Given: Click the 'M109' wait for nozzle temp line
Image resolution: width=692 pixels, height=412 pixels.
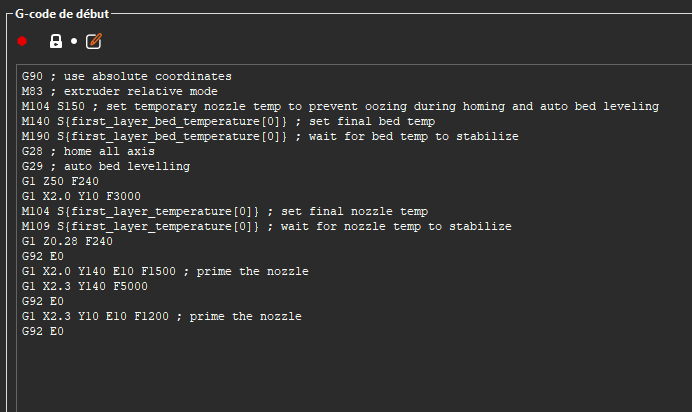Looking at the screenshot, I should pyautogui.click(x=267, y=226).
